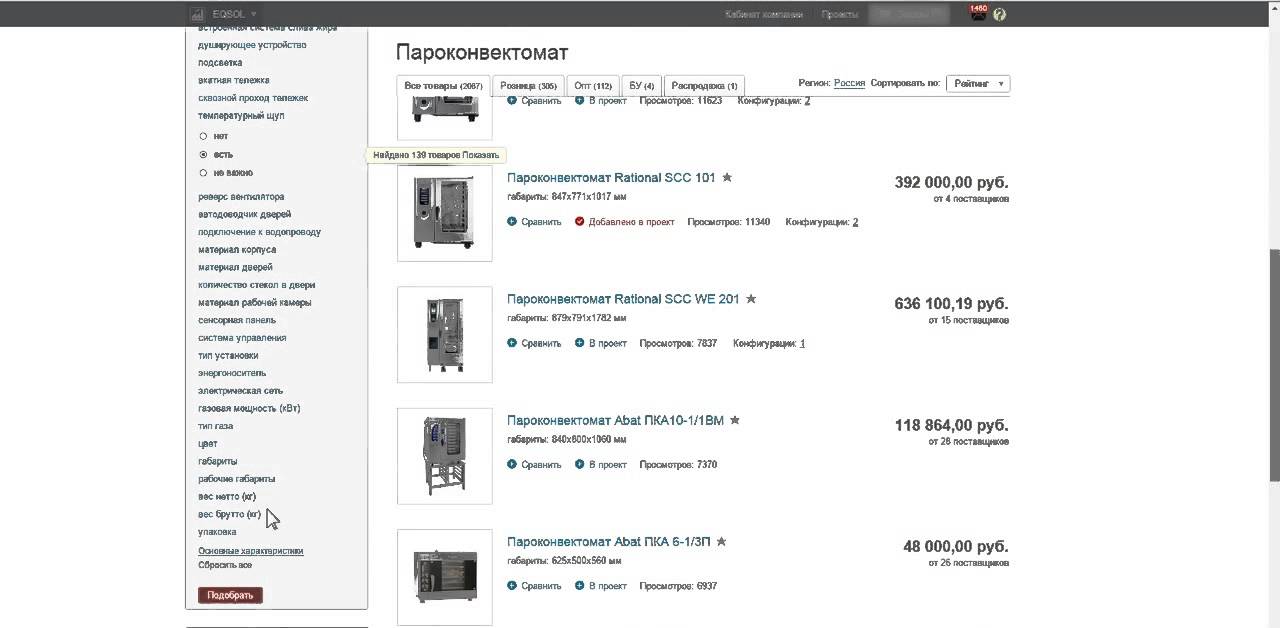
Task: Switch to the 'Все товары (2067)' tab
Action: click(x=444, y=86)
